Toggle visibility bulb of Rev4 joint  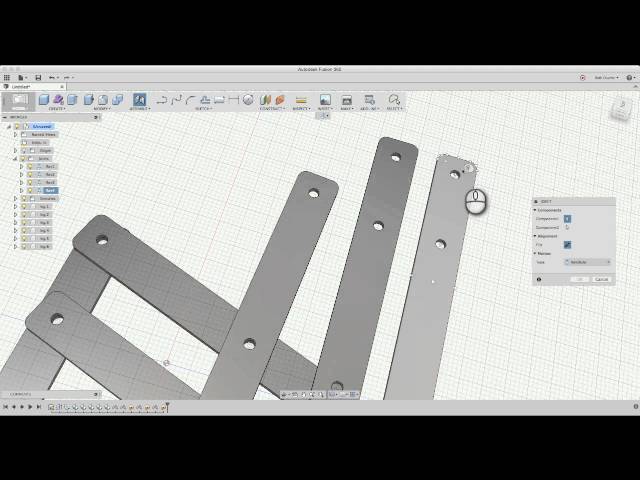coord(30,191)
